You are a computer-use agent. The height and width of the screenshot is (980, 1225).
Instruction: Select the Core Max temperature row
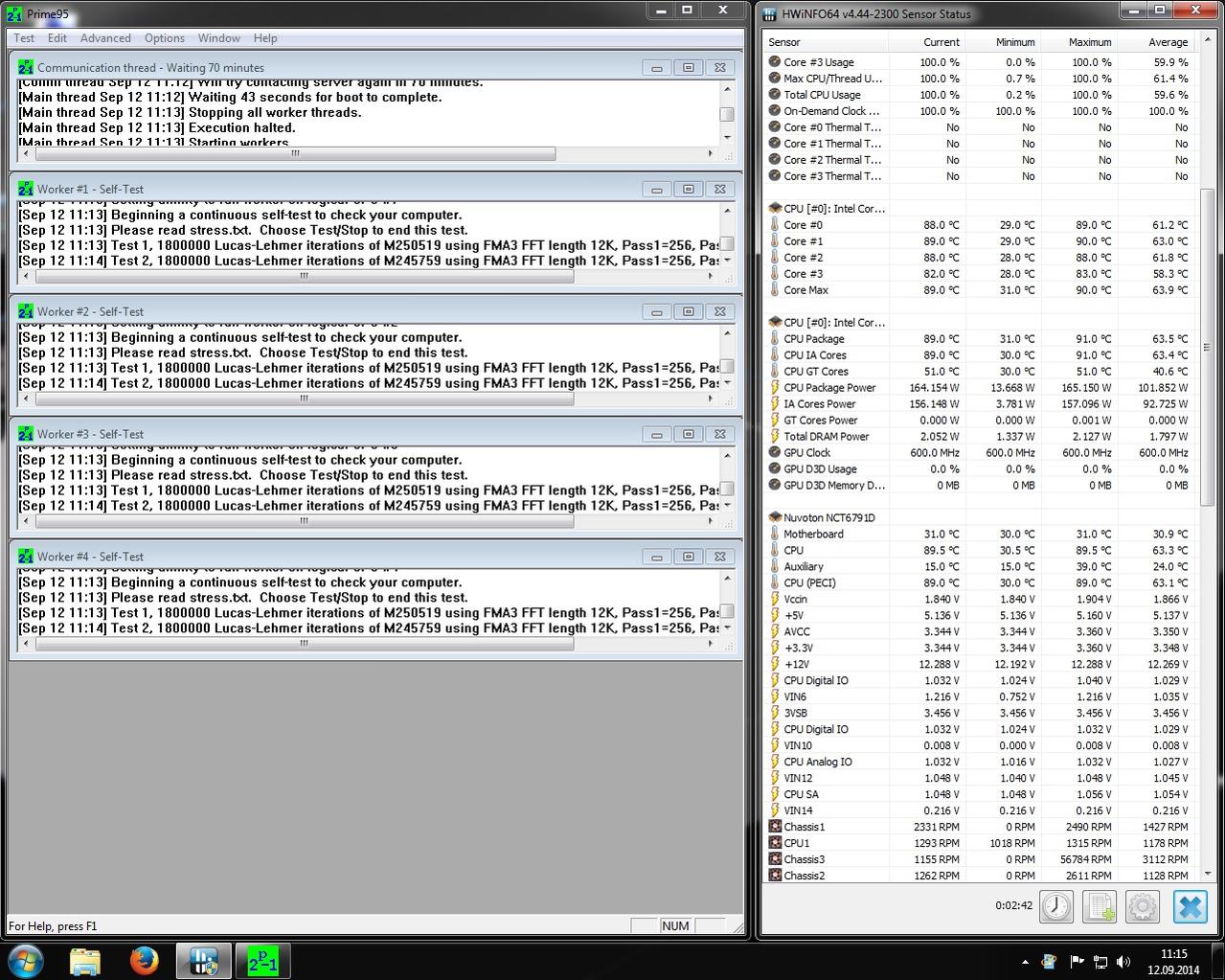(x=979, y=290)
